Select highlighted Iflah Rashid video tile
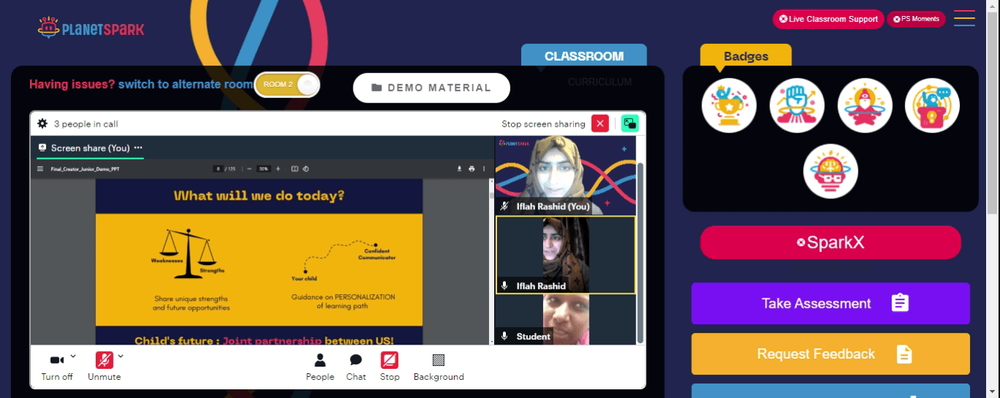 (x=566, y=254)
